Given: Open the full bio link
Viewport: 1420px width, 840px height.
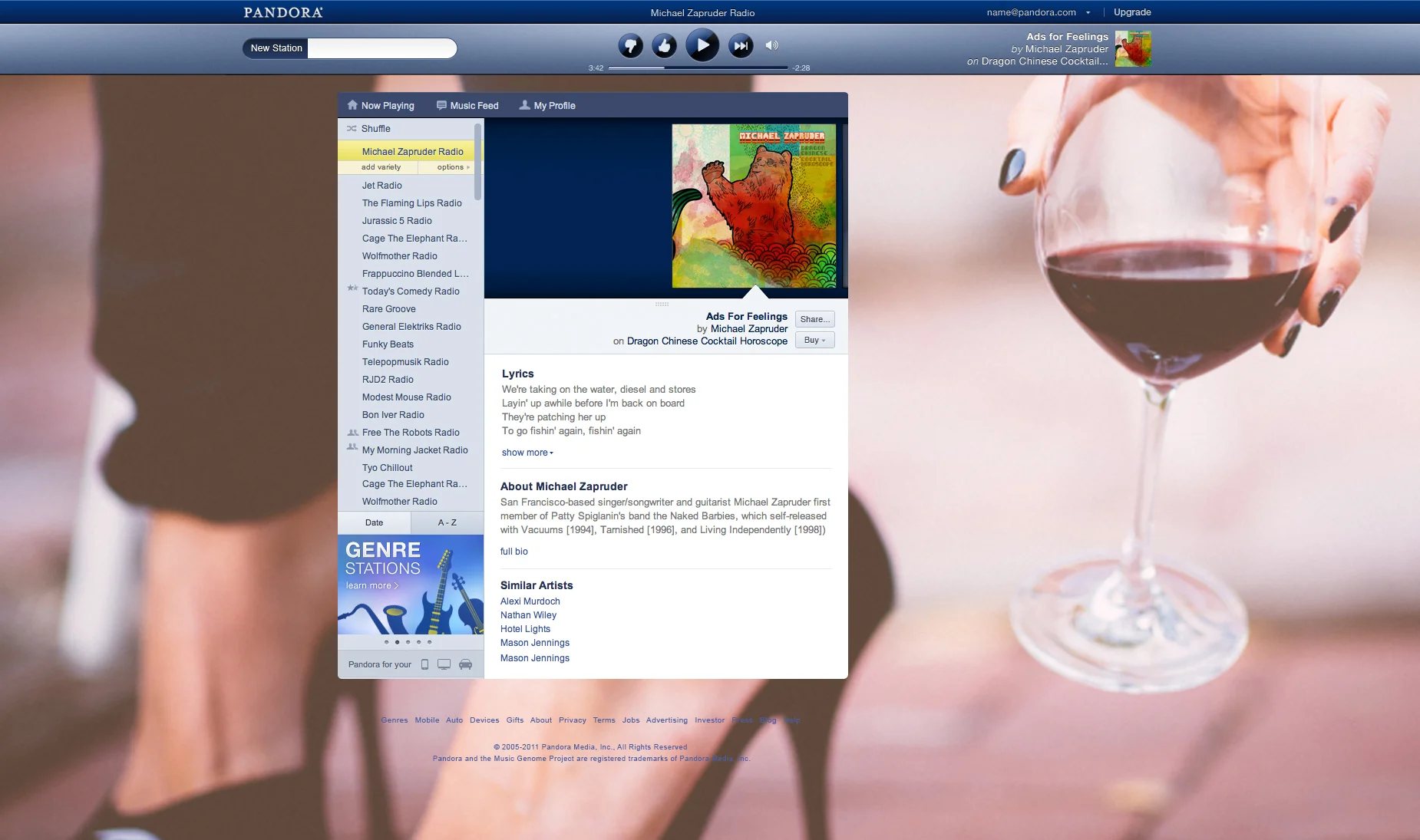Looking at the screenshot, I should click(514, 552).
